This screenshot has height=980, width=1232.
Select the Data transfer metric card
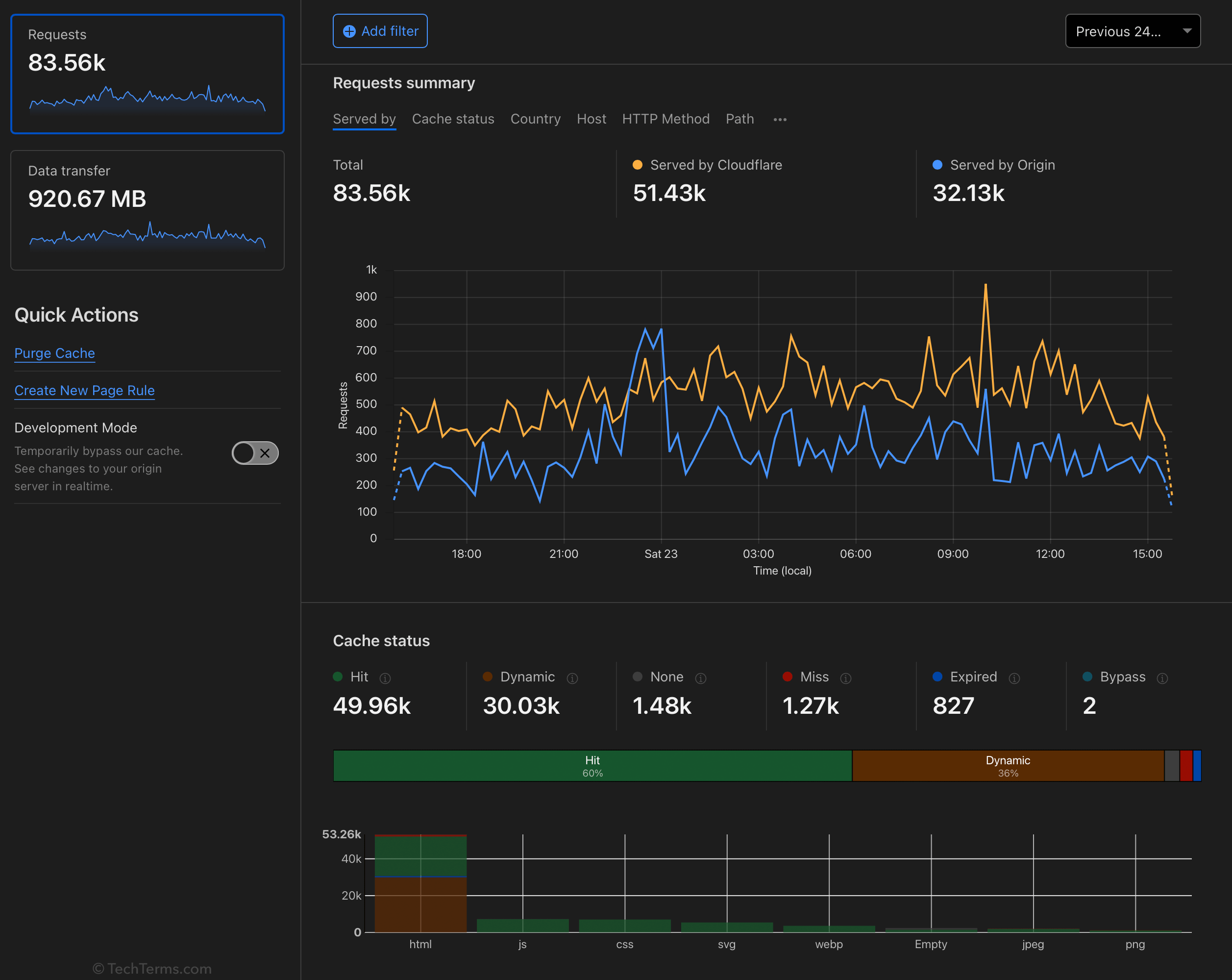click(148, 210)
